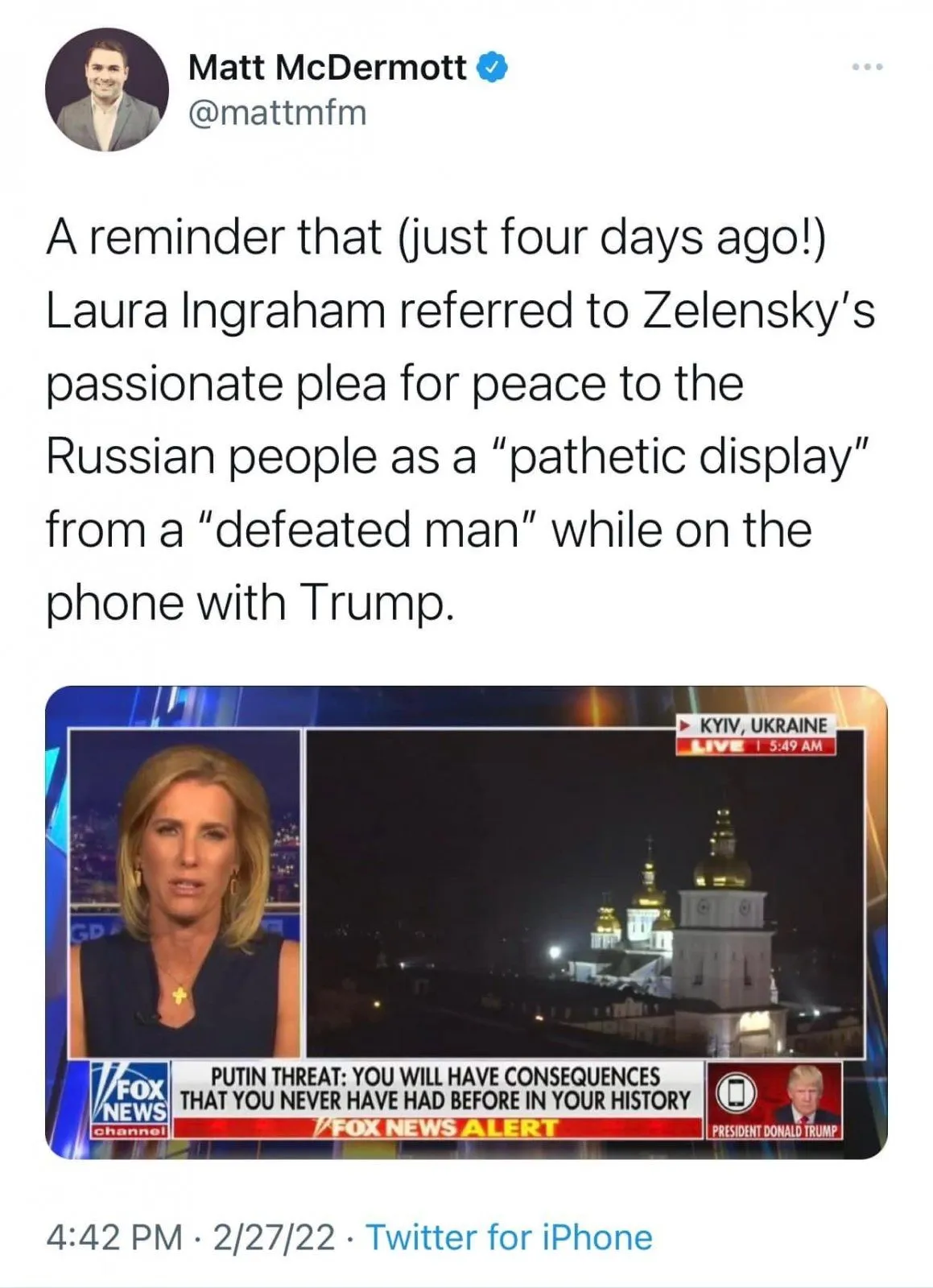Click the Kyiv, Ukraine location label
The image size is (933, 1288).
(762, 725)
